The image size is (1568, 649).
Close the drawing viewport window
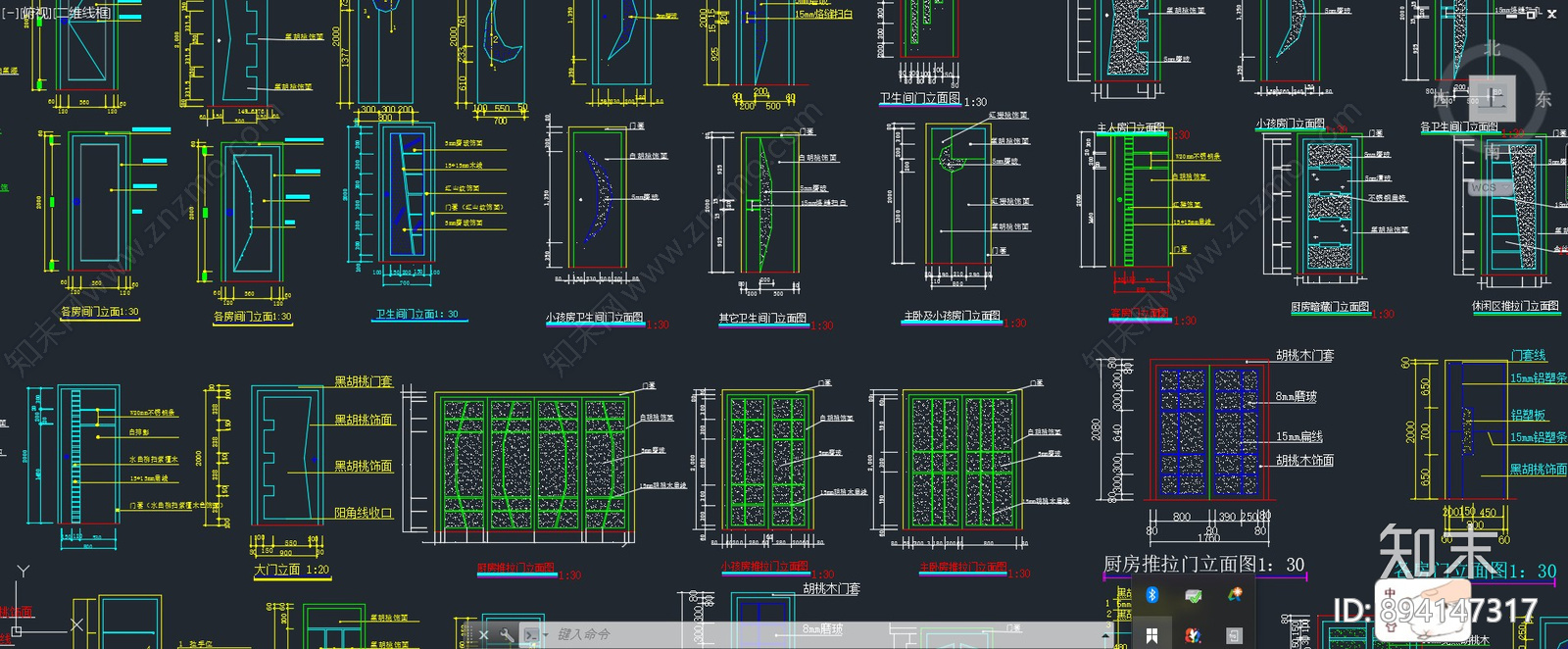[1551, 14]
